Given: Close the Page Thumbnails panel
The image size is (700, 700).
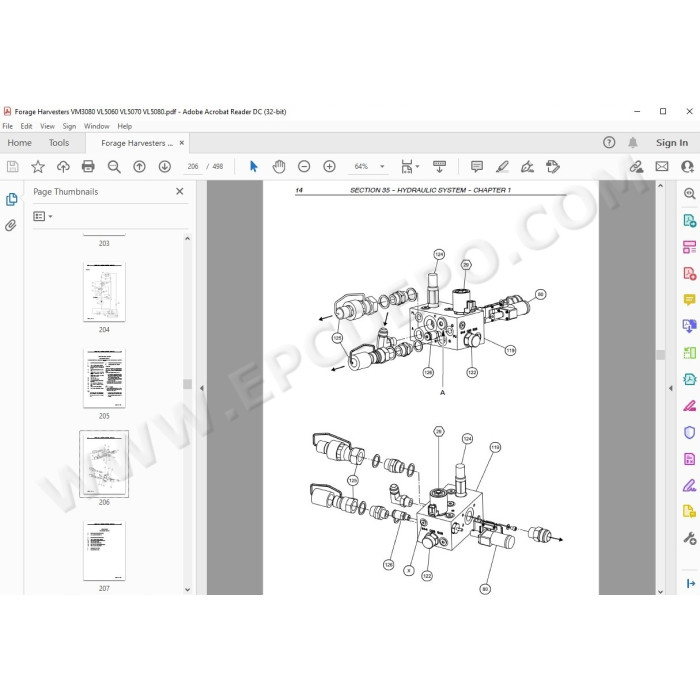Looking at the screenshot, I should [179, 192].
